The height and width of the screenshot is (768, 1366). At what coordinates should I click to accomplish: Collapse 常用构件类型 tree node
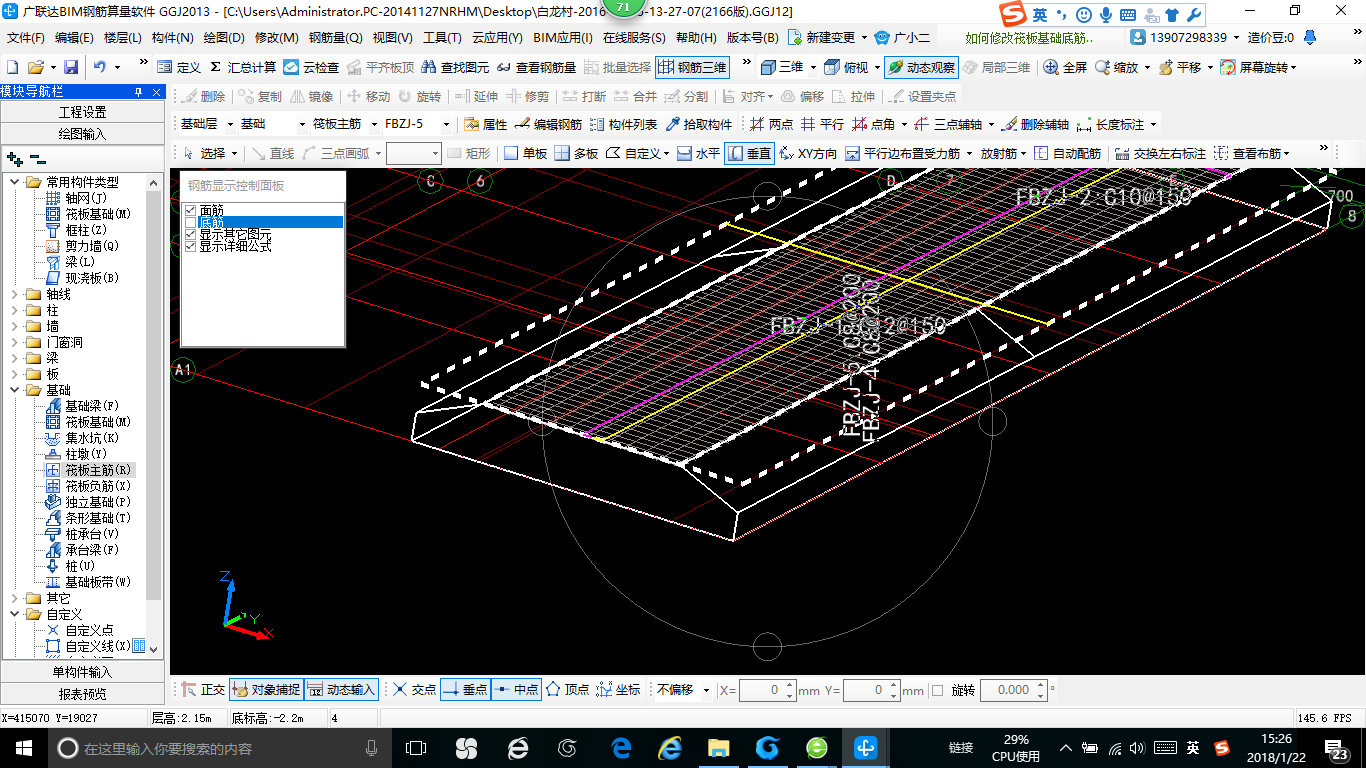[x=15, y=182]
